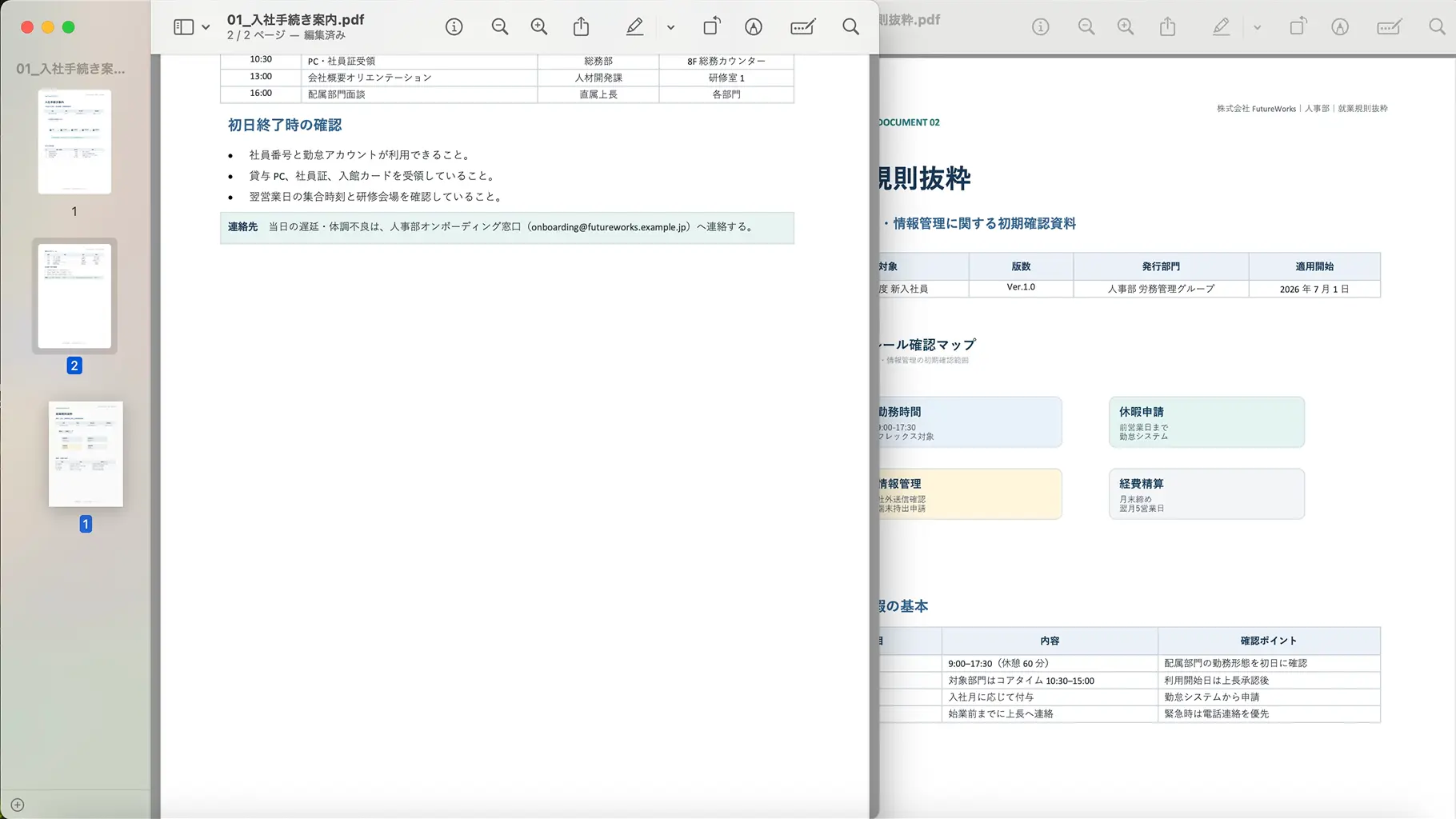Image resolution: width=1456 pixels, height=819 pixels.
Task: Click 休暇申請 card in background document
Action: pyautogui.click(x=1206, y=422)
